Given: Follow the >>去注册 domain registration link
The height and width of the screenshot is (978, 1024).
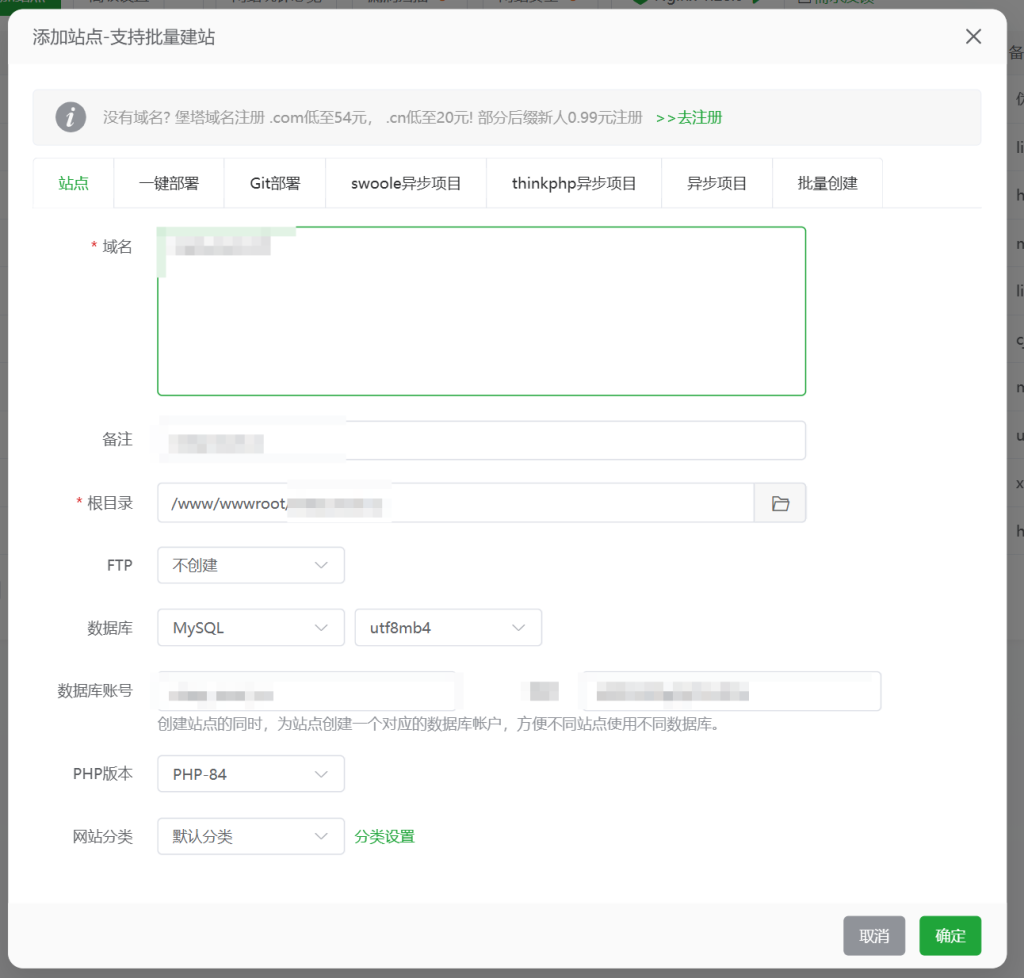Looking at the screenshot, I should point(689,117).
